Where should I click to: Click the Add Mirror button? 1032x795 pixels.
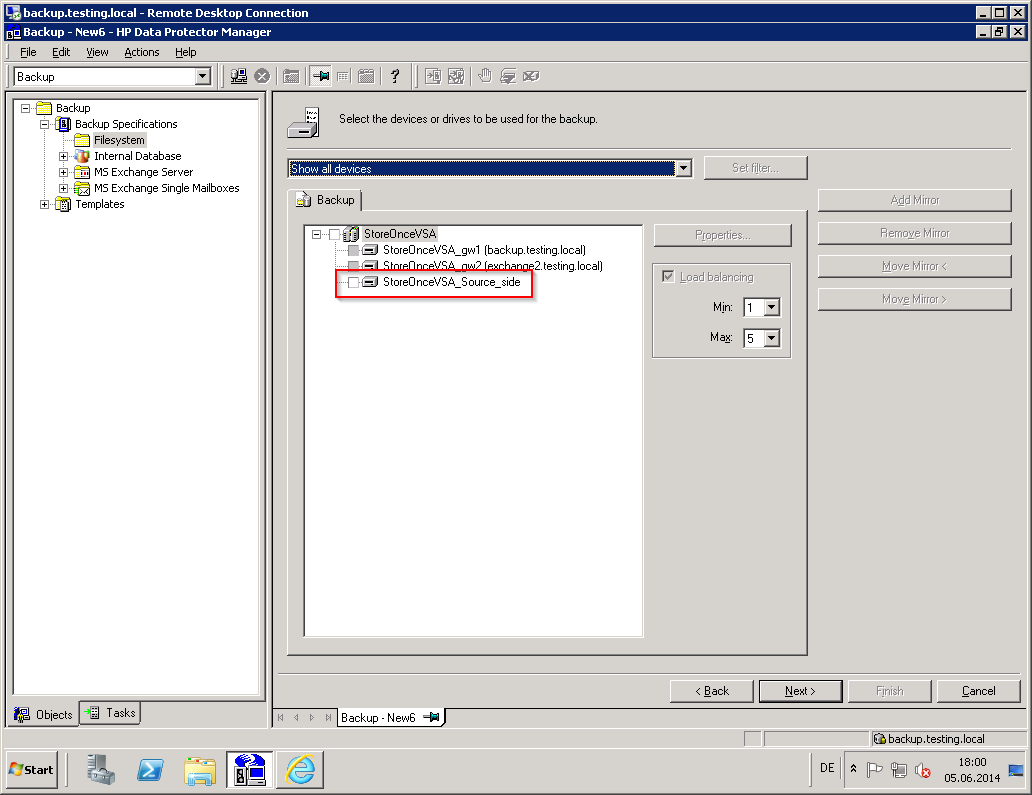[x=915, y=200]
